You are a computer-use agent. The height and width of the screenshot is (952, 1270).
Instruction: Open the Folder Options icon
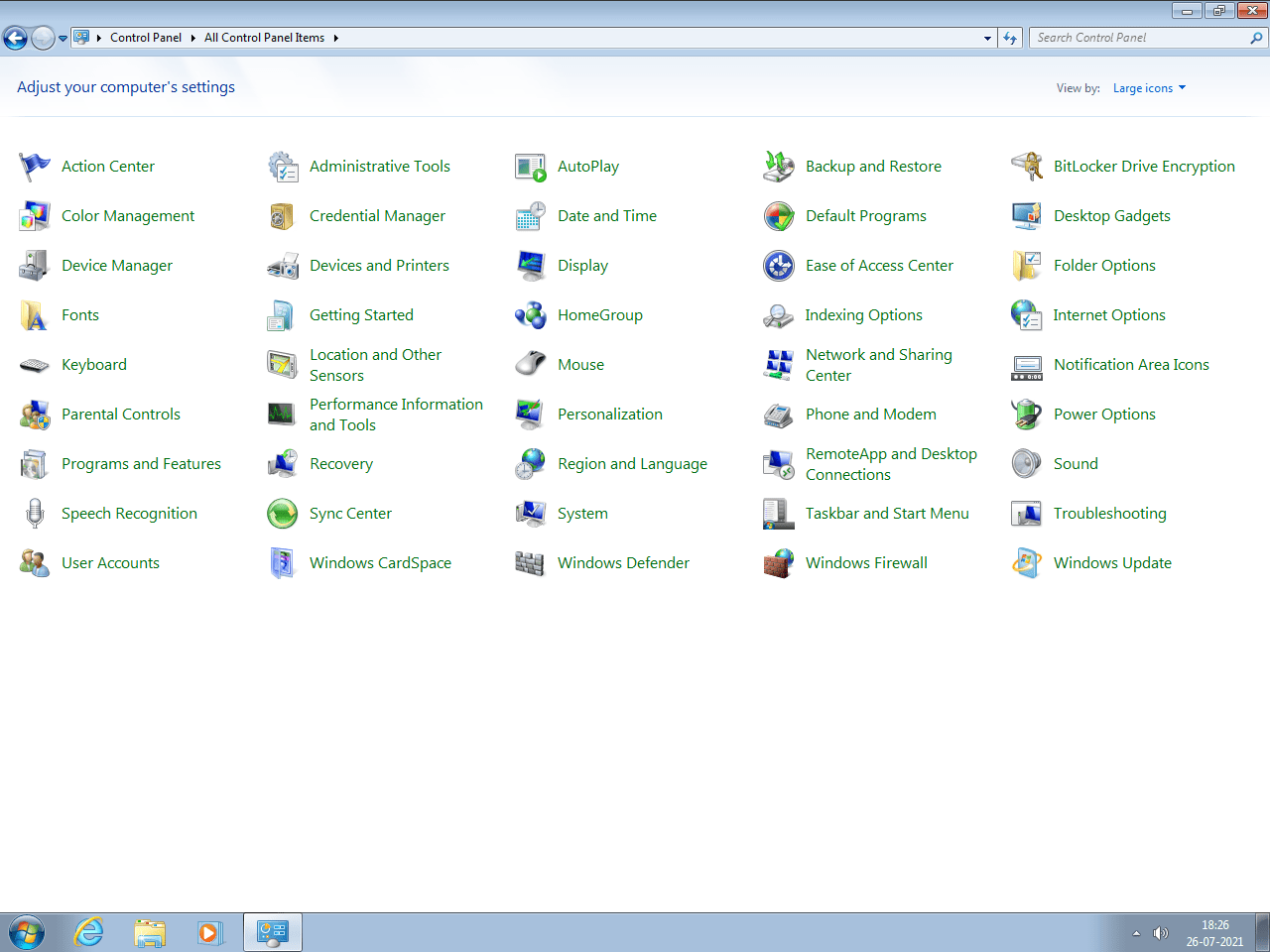coord(1027,266)
